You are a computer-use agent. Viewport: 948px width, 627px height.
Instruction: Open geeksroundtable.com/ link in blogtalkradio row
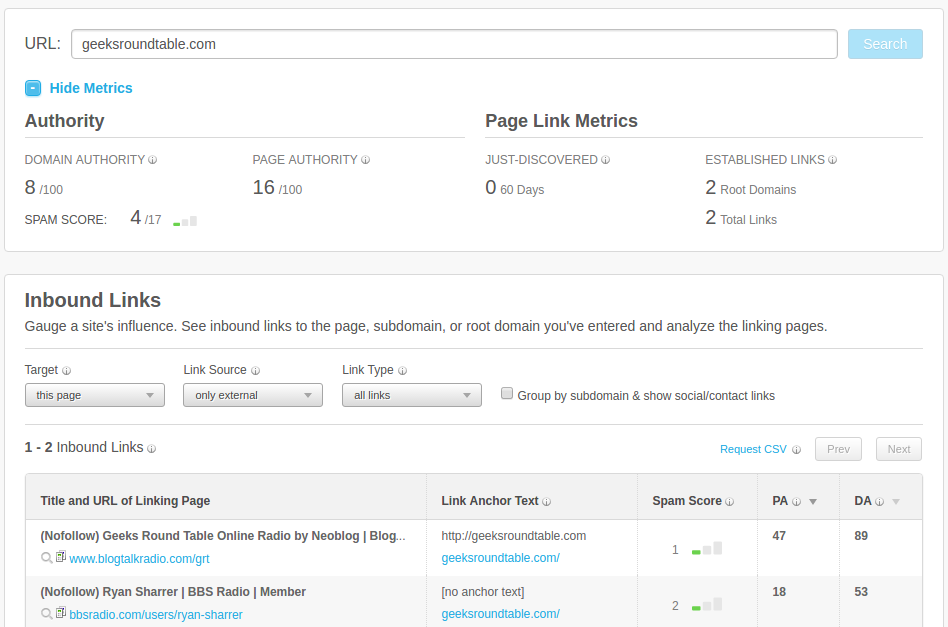click(501, 558)
